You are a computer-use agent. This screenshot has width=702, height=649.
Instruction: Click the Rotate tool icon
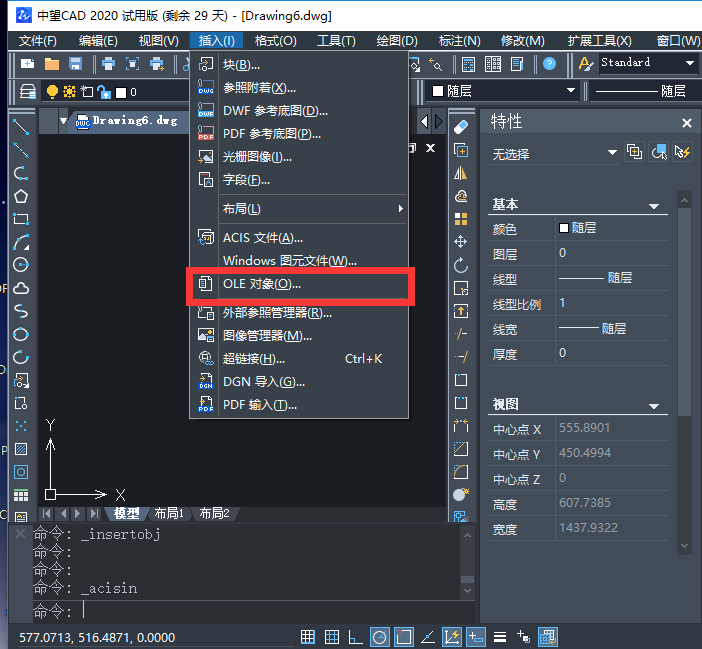[461, 265]
